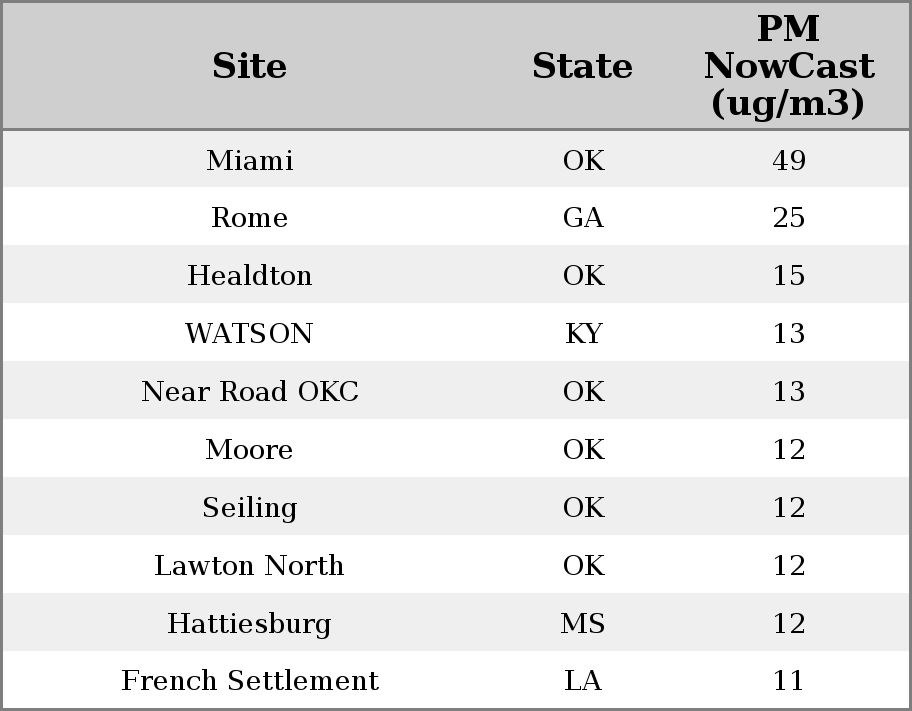
Task: Select the Miami site cell
Action: [x=249, y=160]
